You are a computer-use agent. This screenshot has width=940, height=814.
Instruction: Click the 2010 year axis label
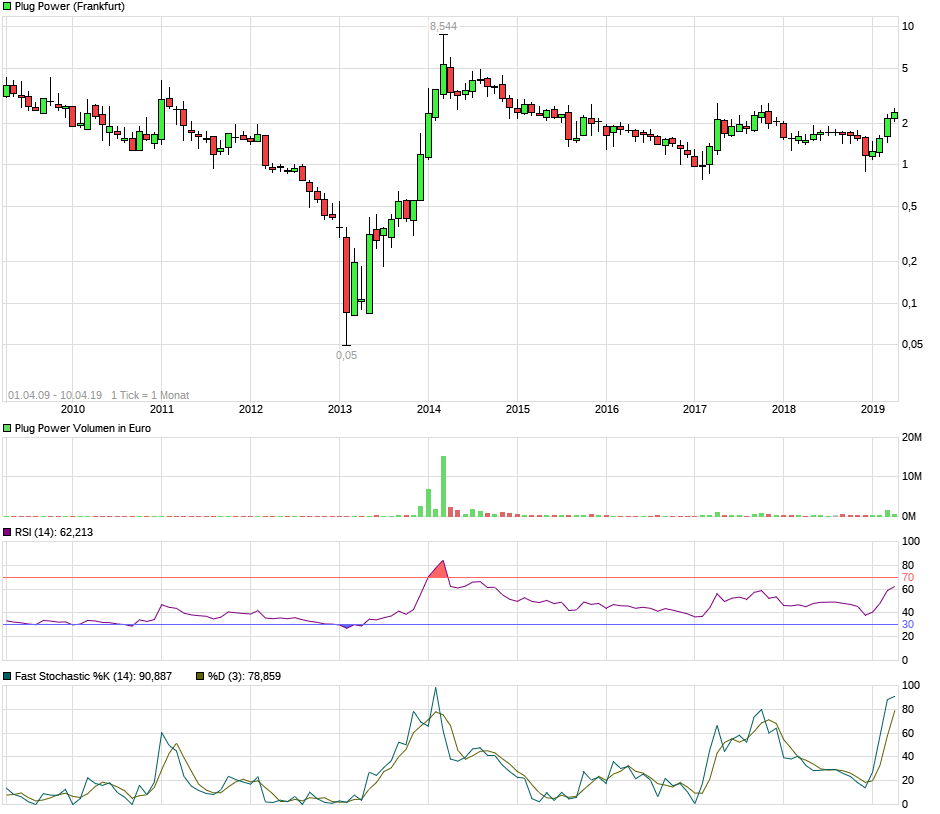(73, 409)
